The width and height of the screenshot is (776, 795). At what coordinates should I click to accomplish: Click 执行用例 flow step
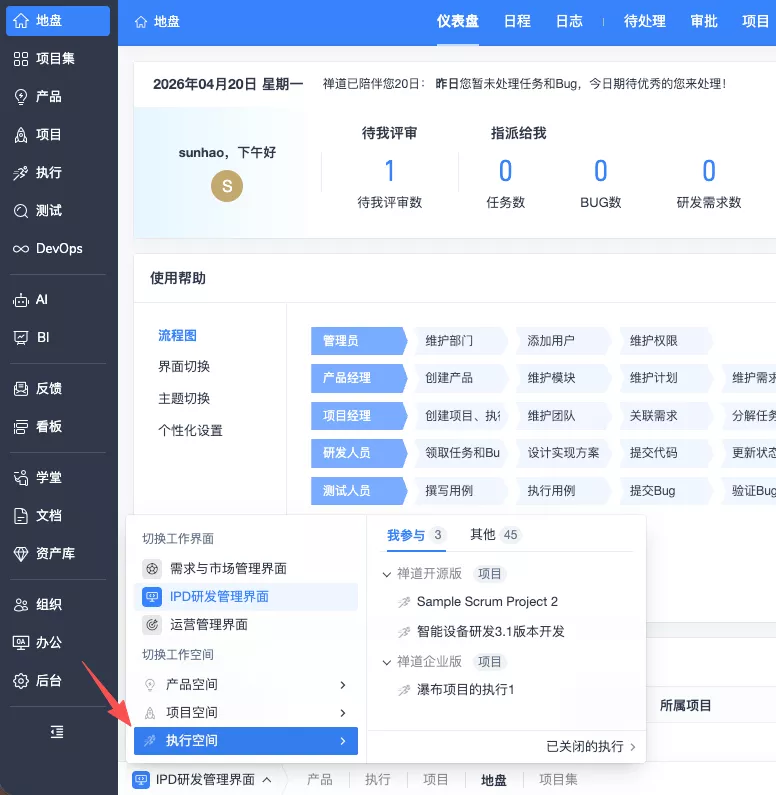pyautogui.click(x=563, y=491)
